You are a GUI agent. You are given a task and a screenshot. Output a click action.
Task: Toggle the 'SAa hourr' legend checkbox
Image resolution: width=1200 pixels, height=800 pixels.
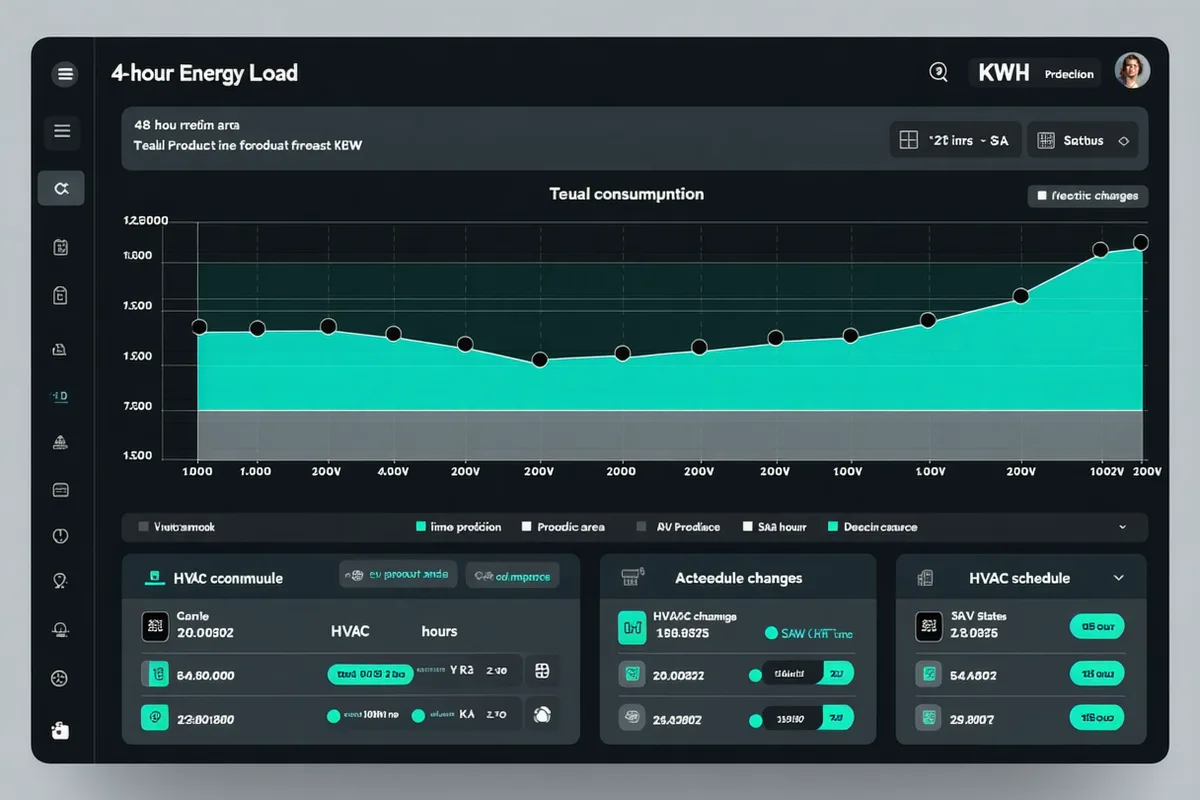click(x=747, y=526)
